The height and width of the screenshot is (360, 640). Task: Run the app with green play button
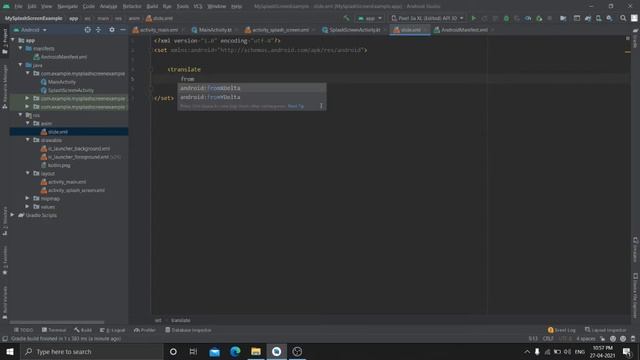[x=473, y=18]
